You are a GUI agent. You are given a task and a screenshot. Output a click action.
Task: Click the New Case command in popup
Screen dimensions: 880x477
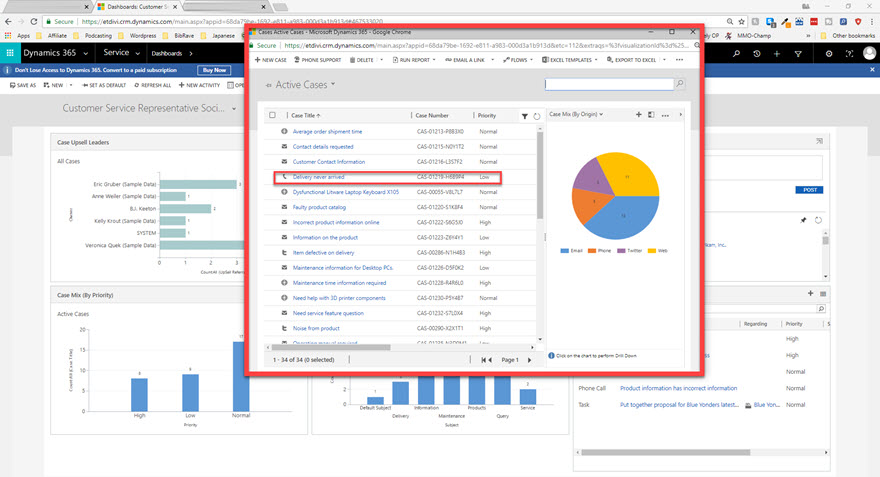[x=271, y=60]
